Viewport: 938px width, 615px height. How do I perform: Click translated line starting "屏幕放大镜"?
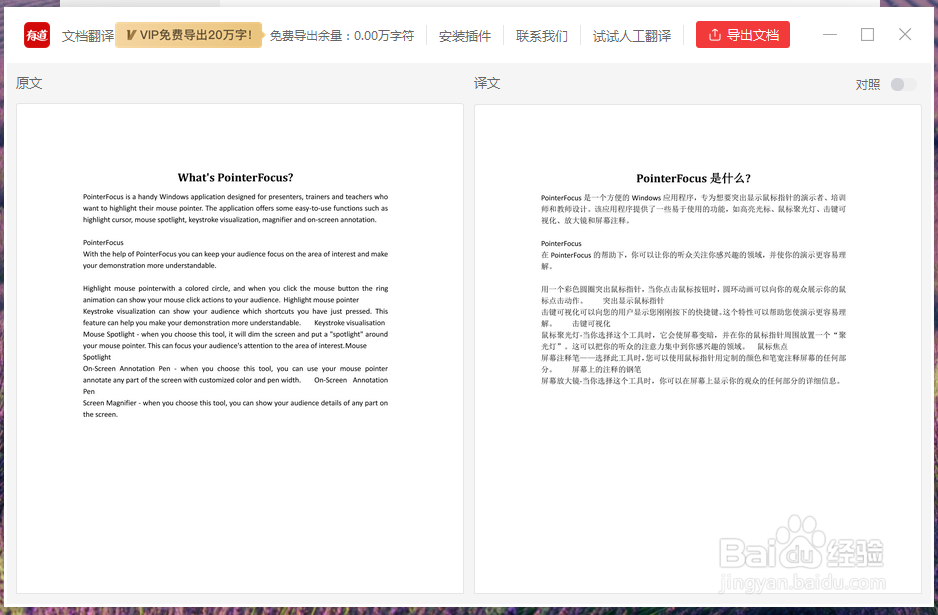click(x=691, y=380)
